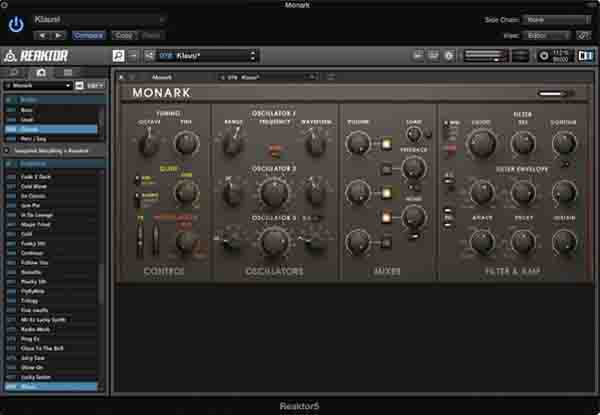The width and height of the screenshot is (600, 415).
Task: Click the Feedback knob in Mixer
Action: (x=413, y=168)
